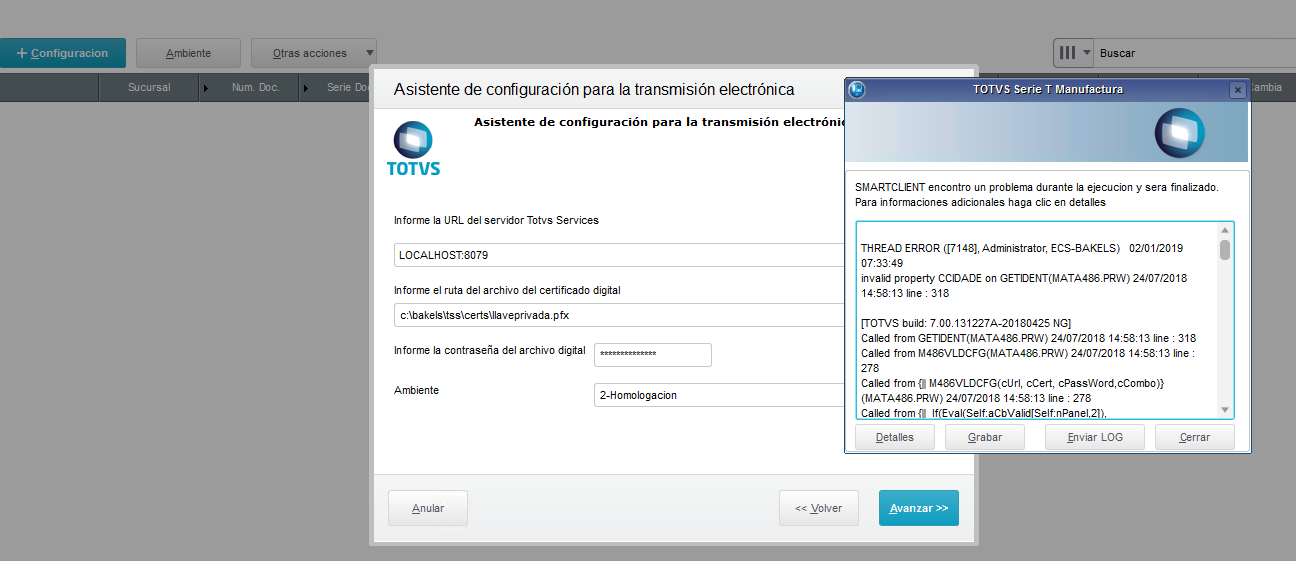Screen dimensions: 1296x561
Task: Sort by Num. Doc. column header
Action: coord(255,87)
